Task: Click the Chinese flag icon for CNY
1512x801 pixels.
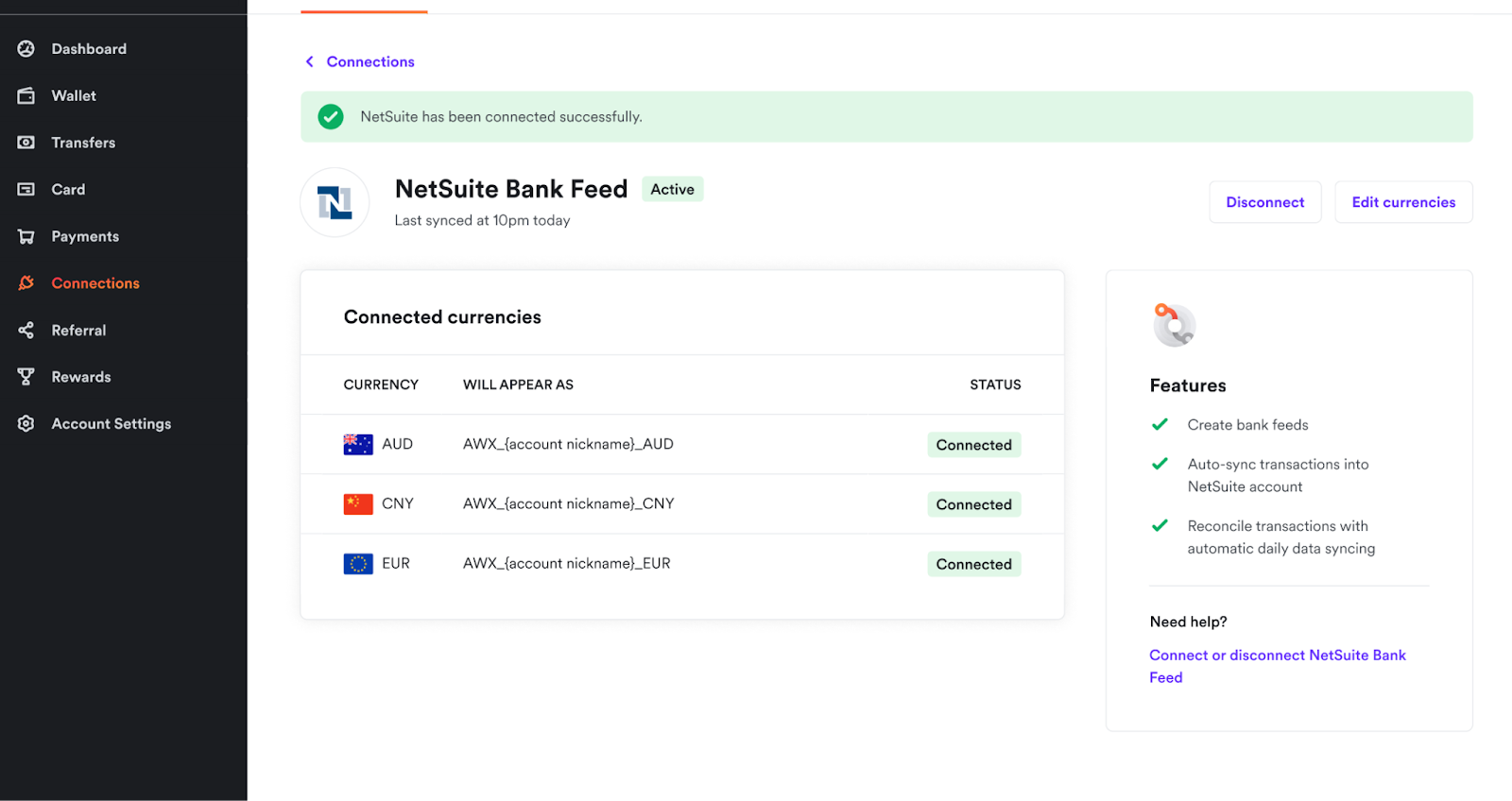Action: [x=358, y=503]
